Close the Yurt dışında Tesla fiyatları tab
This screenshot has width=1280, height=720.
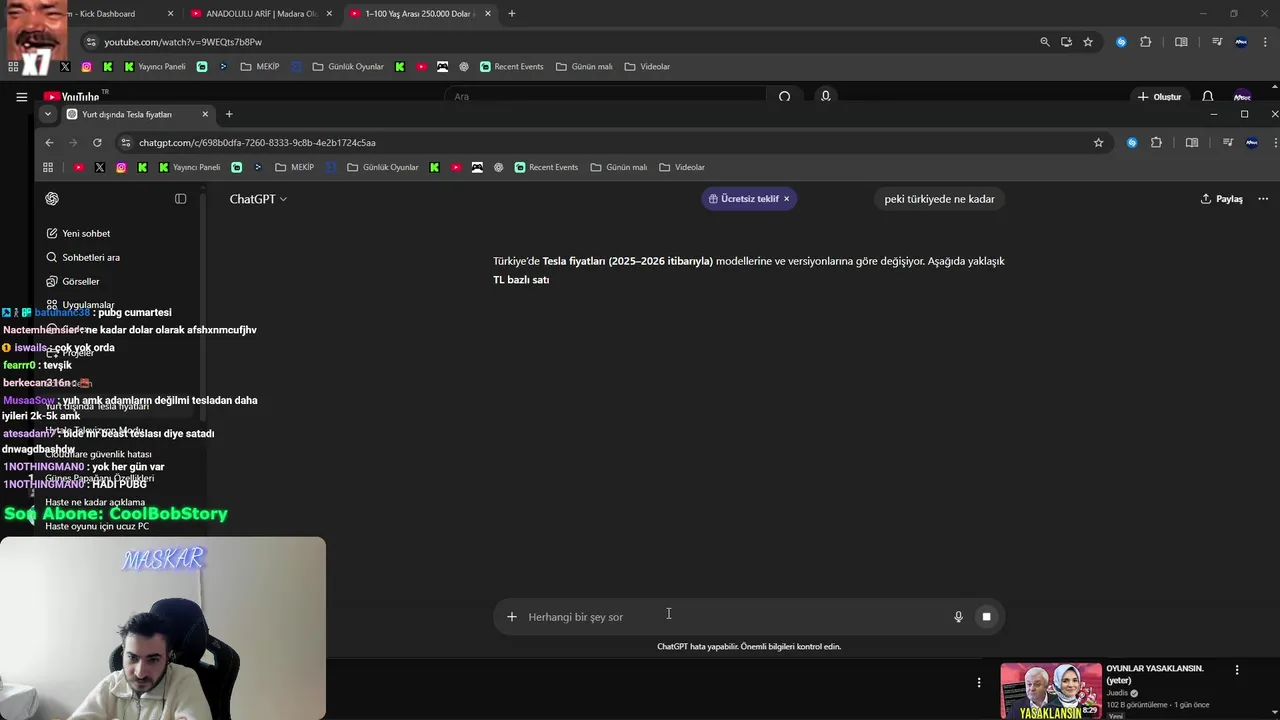(205, 114)
